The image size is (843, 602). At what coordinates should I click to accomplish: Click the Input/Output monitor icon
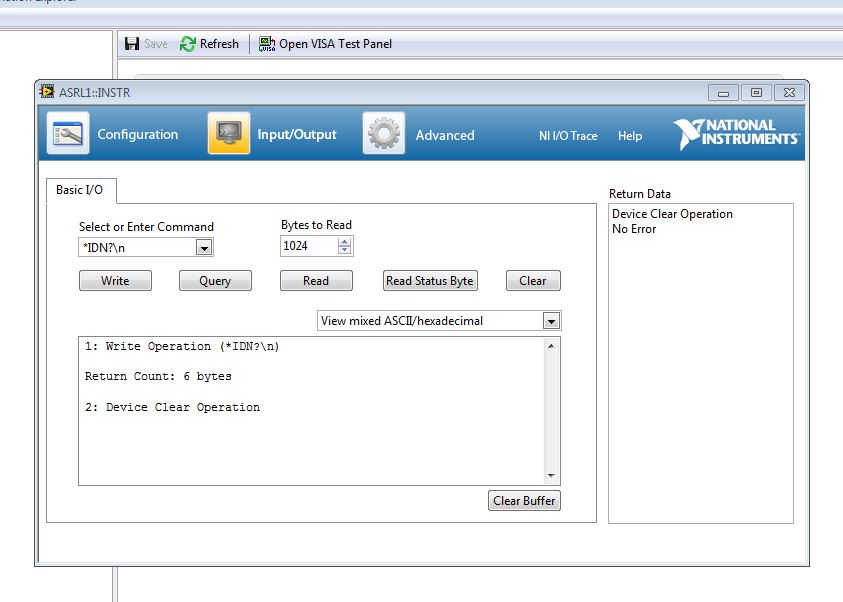click(229, 133)
